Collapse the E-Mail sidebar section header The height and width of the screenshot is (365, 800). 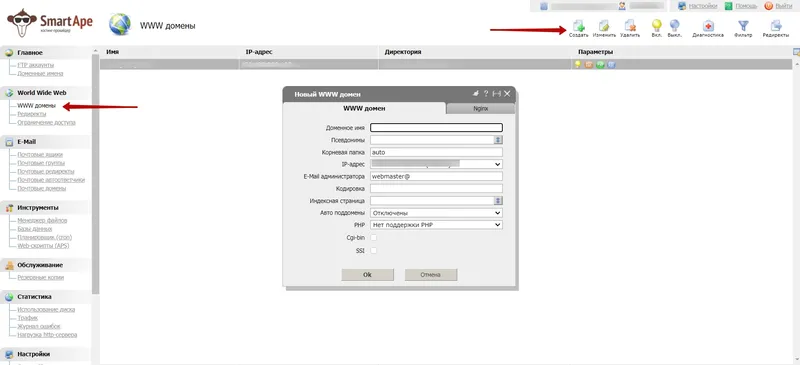(45, 142)
